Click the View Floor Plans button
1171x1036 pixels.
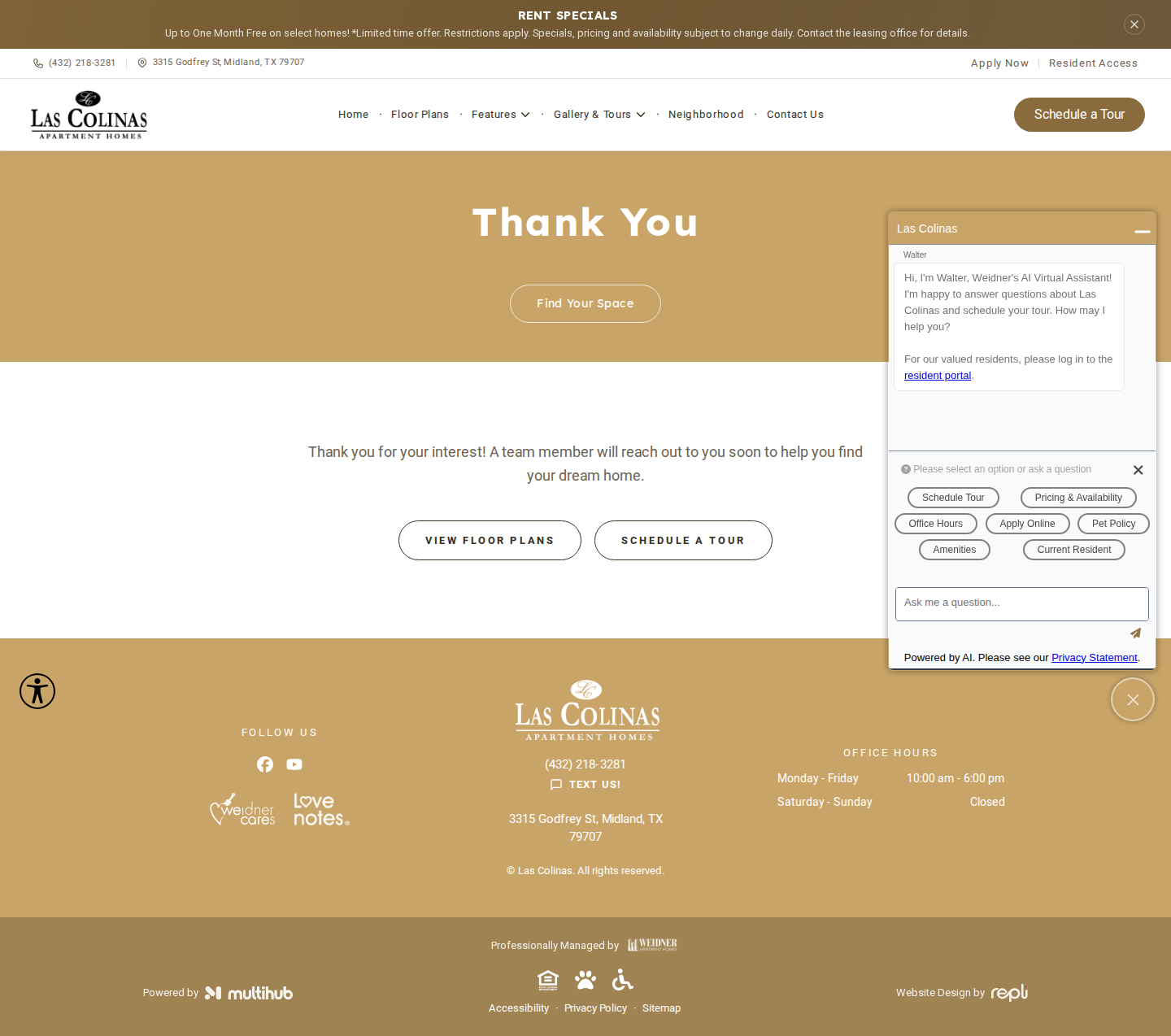(x=490, y=541)
